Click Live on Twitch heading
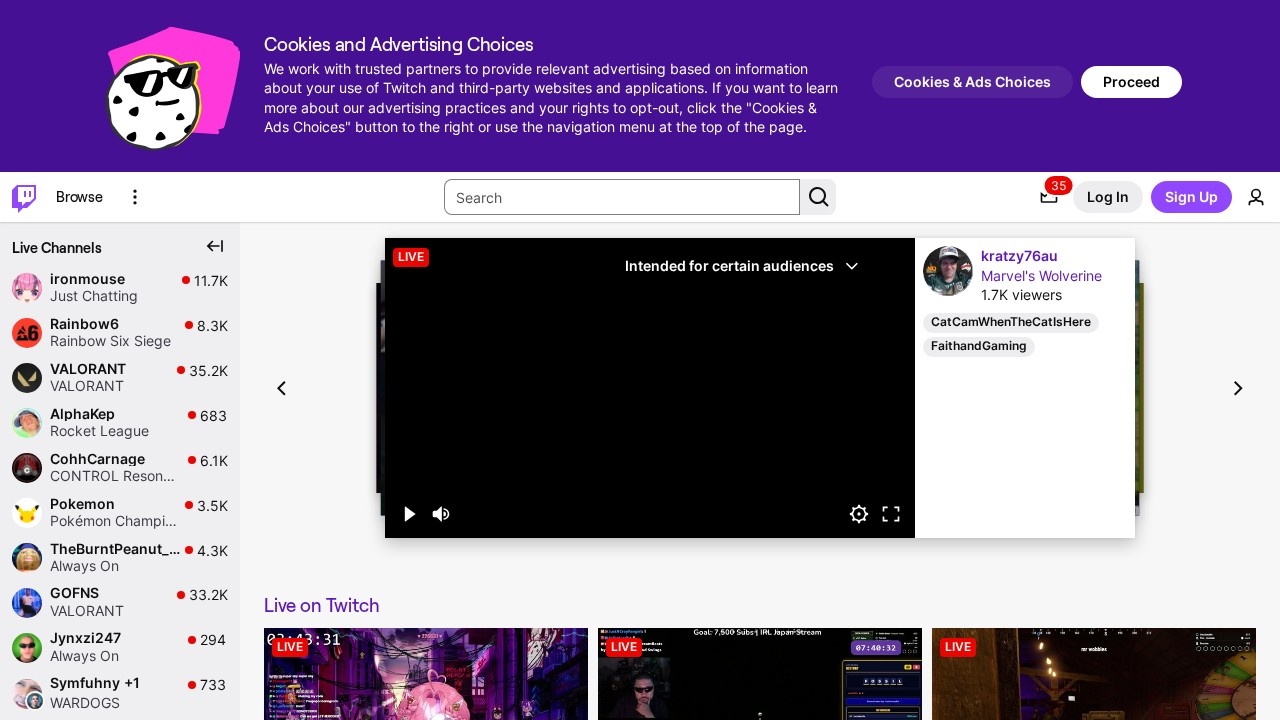This screenshot has height=720, width=1280. coord(322,605)
